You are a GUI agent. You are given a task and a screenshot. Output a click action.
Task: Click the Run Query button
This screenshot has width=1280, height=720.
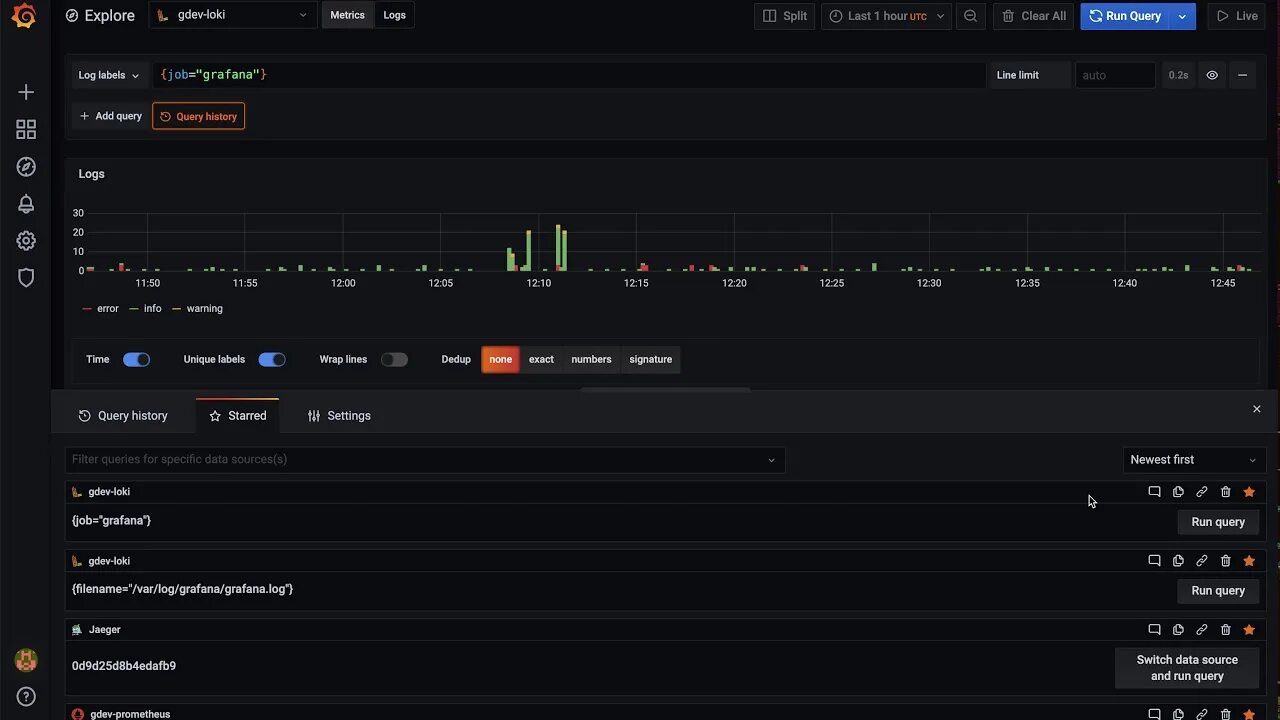[1125, 16]
